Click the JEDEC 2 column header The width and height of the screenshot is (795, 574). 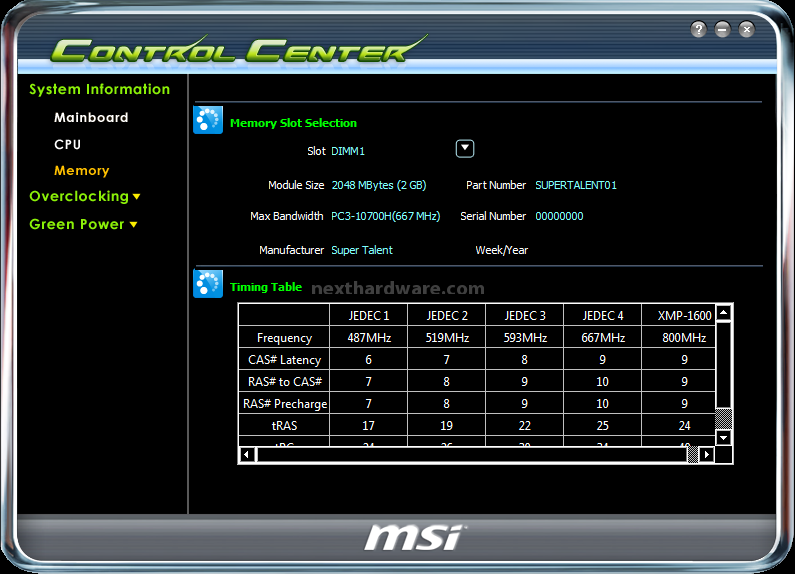coord(447,315)
